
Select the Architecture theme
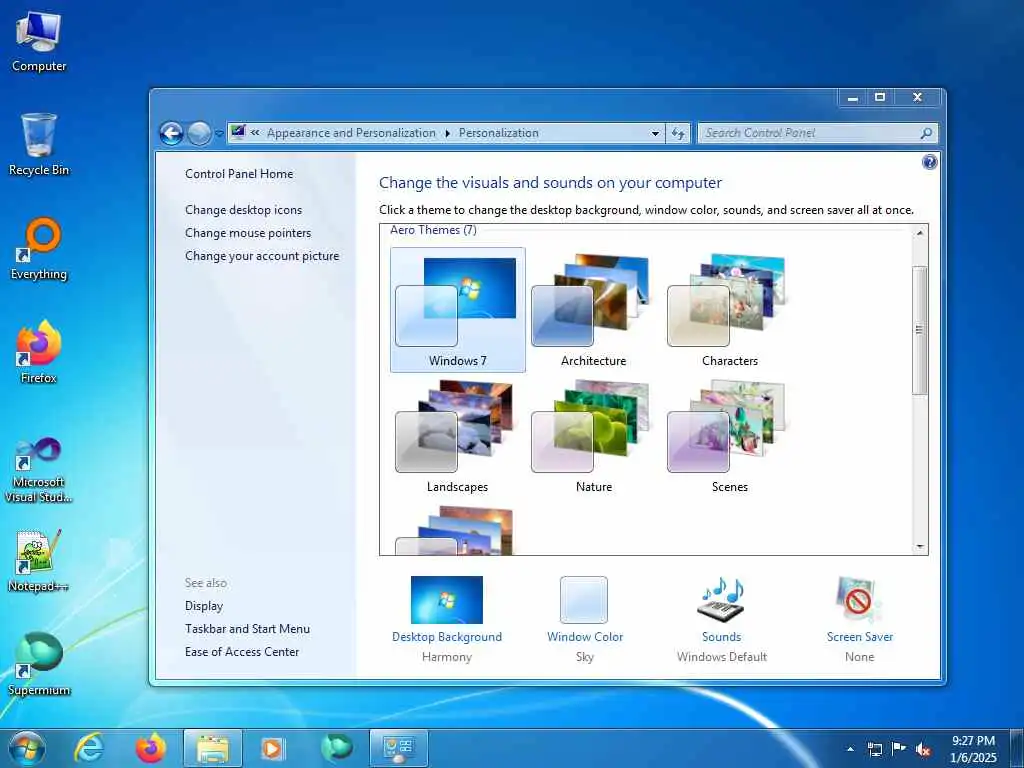pos(593,310)
